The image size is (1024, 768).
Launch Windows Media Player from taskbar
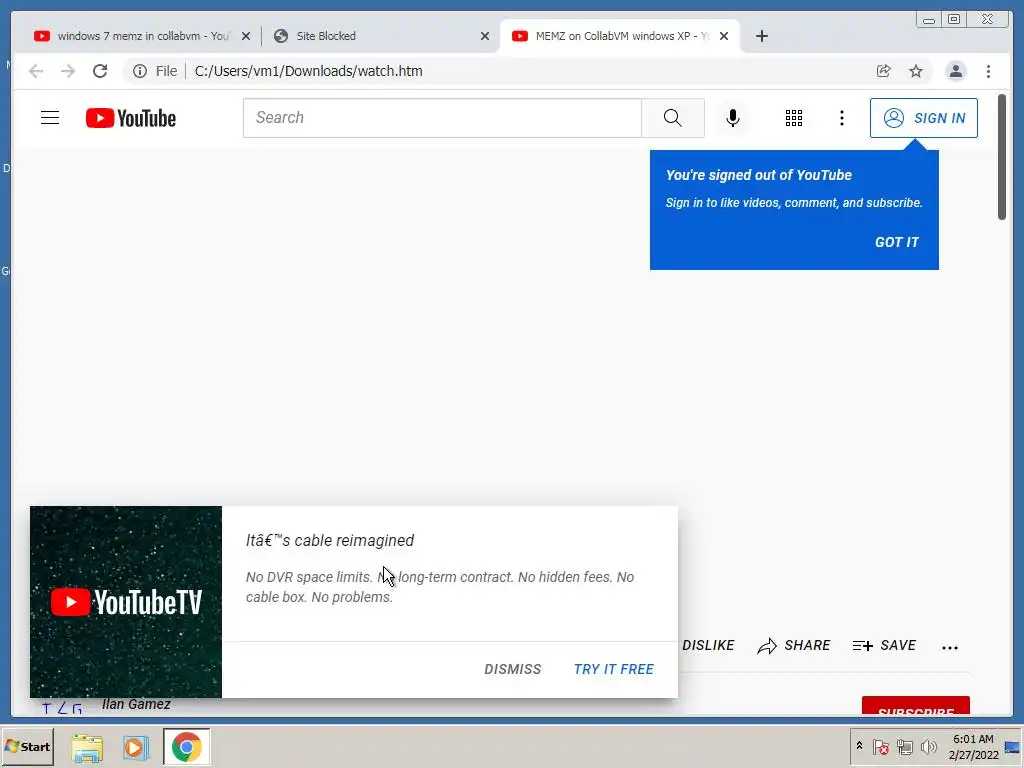(136, 747)
